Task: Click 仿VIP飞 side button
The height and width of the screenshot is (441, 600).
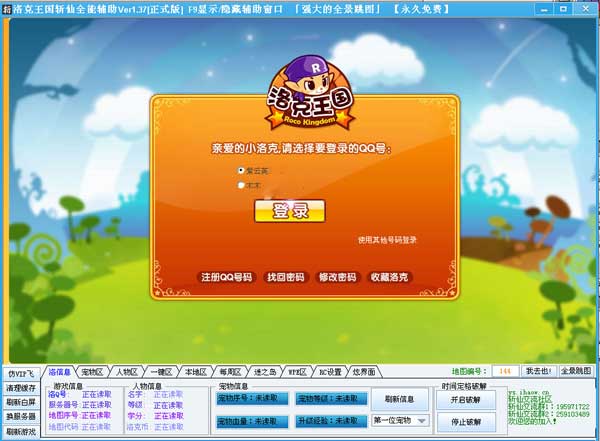Action: (x=21, y=373)
